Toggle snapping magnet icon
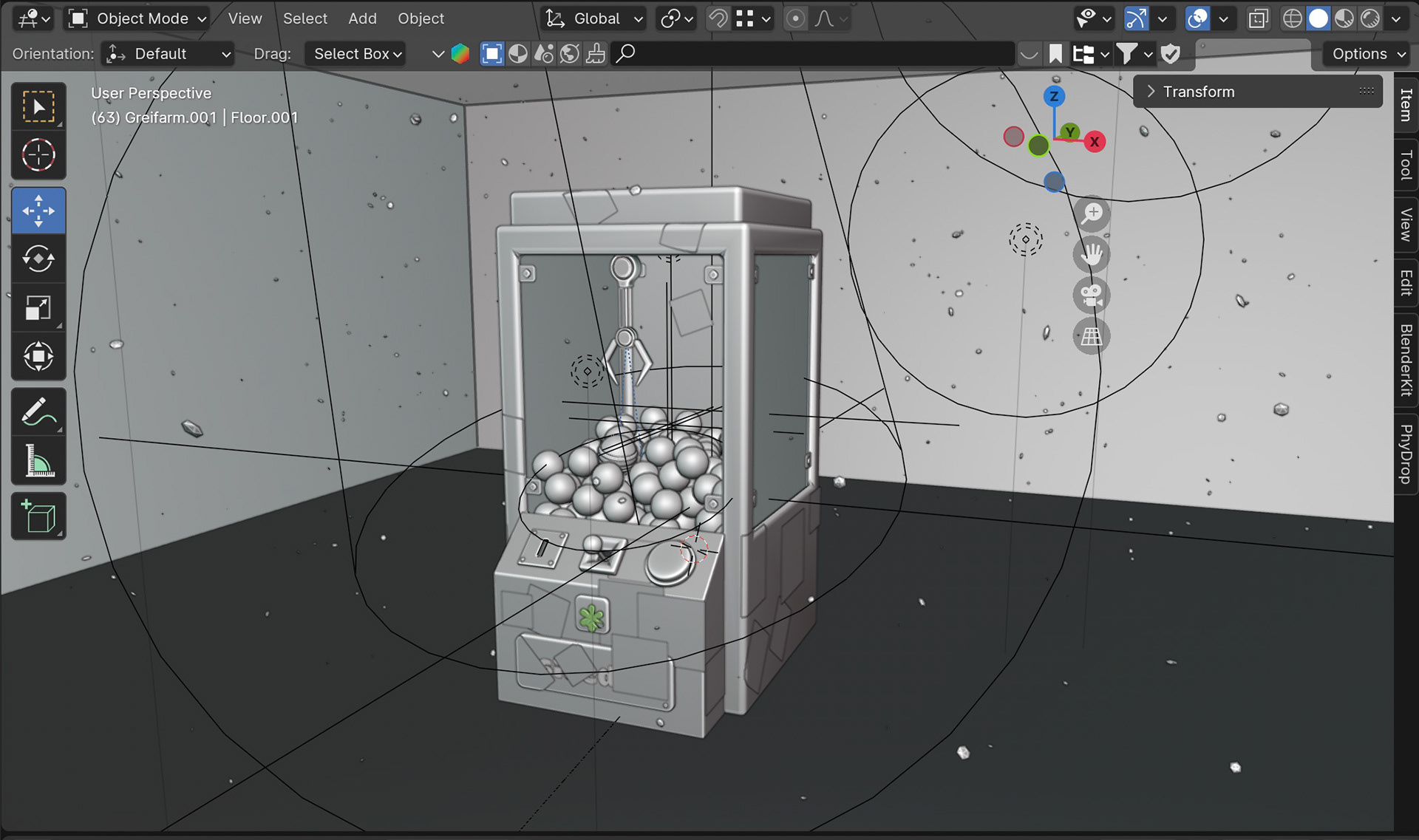The image size is (1419, 840). (x=718, y=18)
